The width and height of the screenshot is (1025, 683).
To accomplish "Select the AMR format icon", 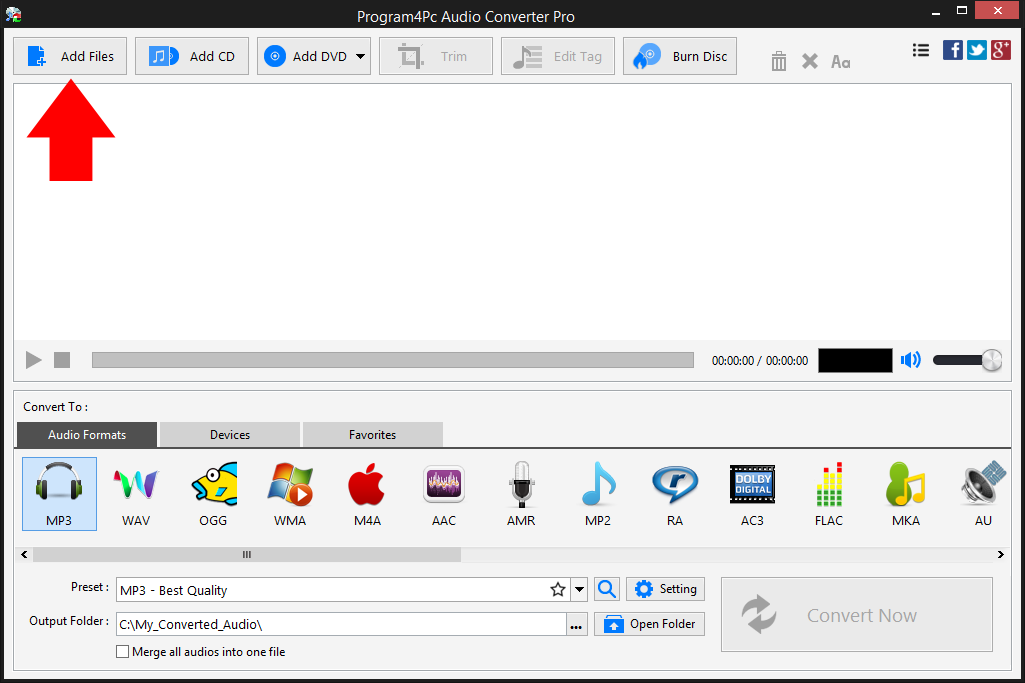I will pyautogui.click(x=520, y=492).
